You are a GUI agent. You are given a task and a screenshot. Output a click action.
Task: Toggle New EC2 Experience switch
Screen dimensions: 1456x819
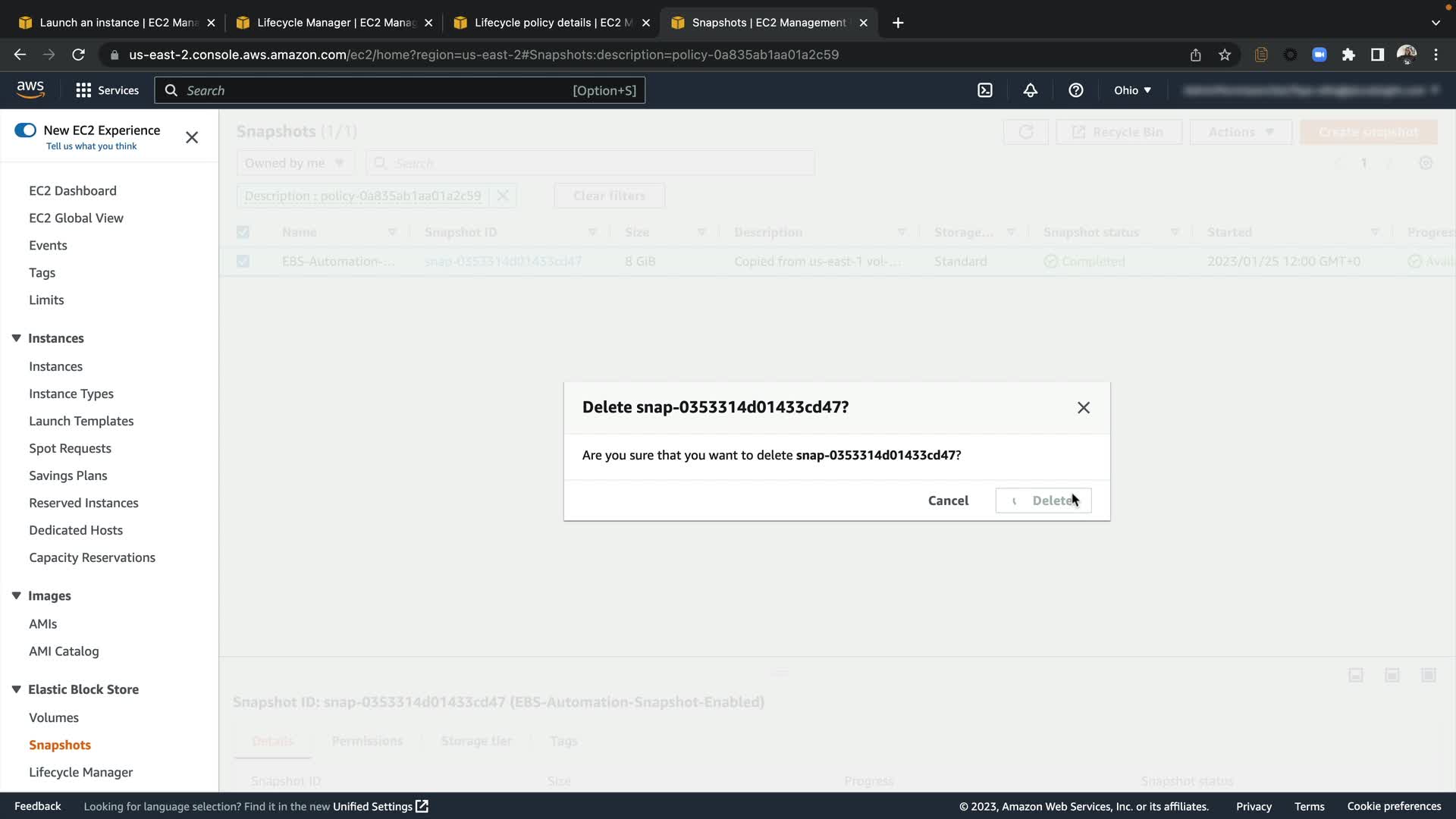click(25, 130)
